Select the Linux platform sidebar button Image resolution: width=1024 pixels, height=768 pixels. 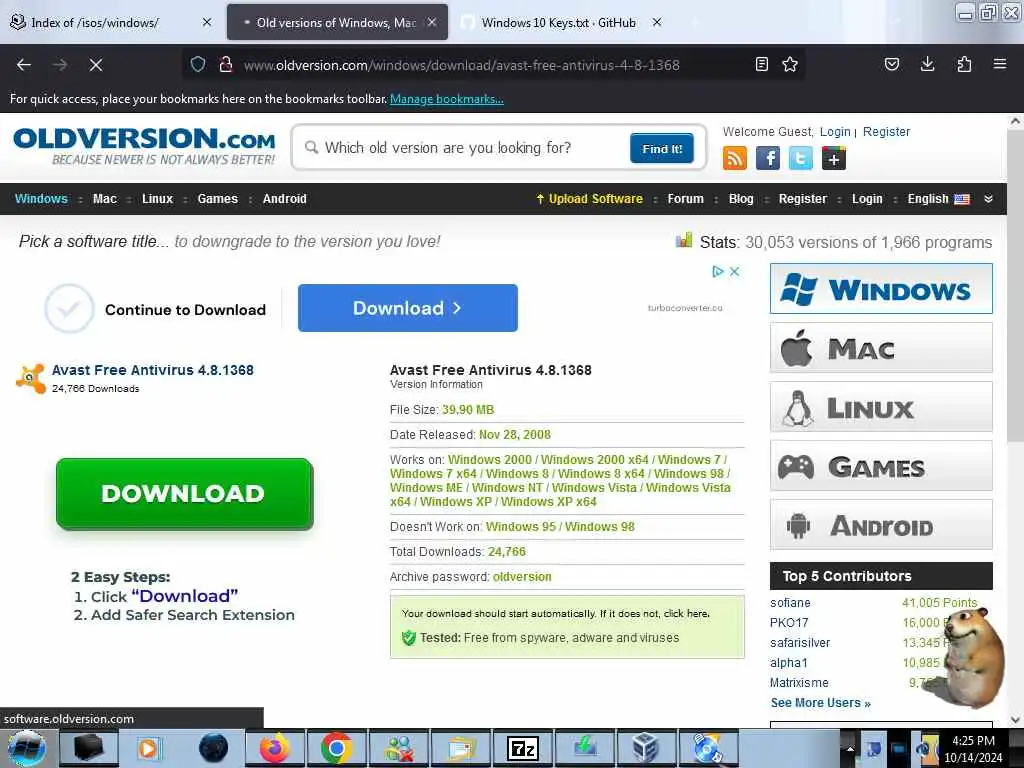(881, 407)
